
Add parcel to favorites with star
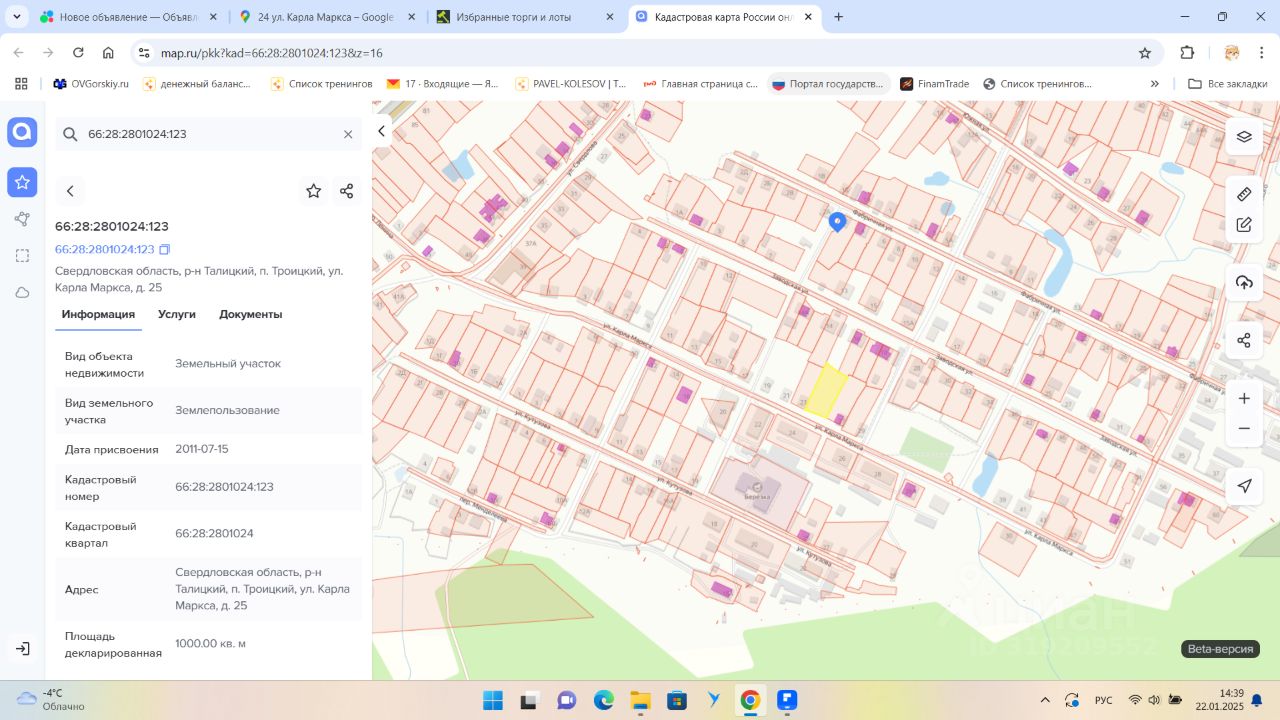tap(314, 191)
